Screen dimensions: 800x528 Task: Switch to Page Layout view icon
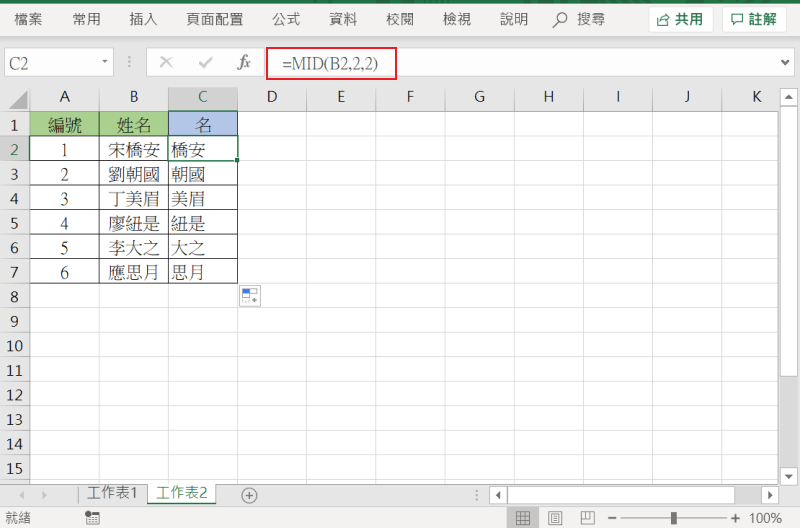click(x=555, y=518)
